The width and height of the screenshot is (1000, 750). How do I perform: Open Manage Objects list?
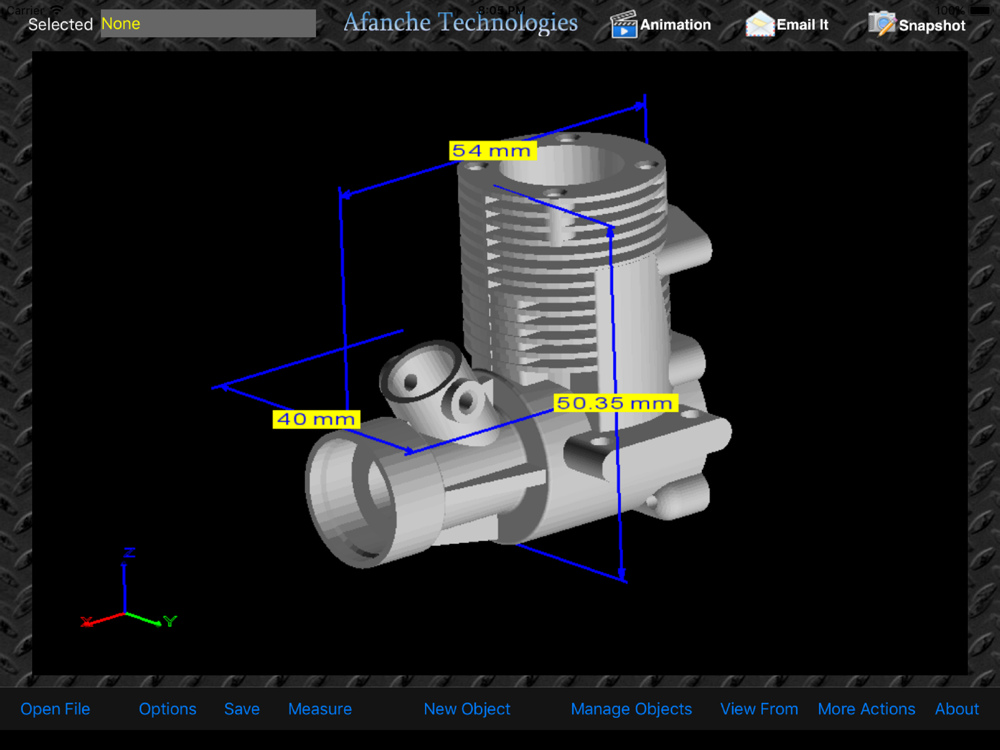pos(631,709)
